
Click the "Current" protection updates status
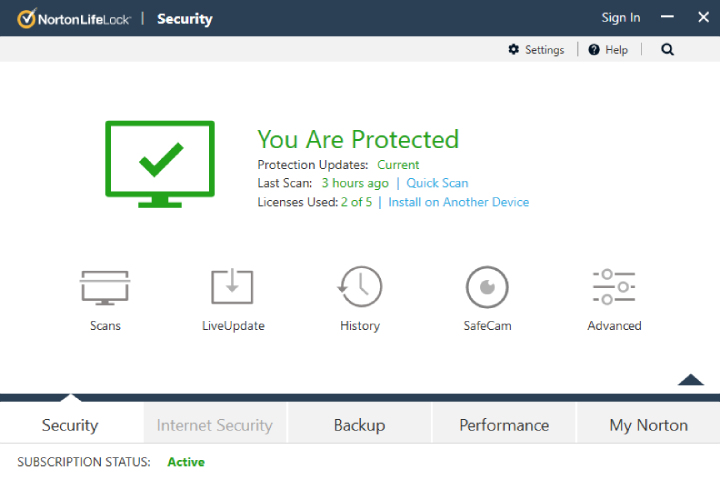pos(398,165)
